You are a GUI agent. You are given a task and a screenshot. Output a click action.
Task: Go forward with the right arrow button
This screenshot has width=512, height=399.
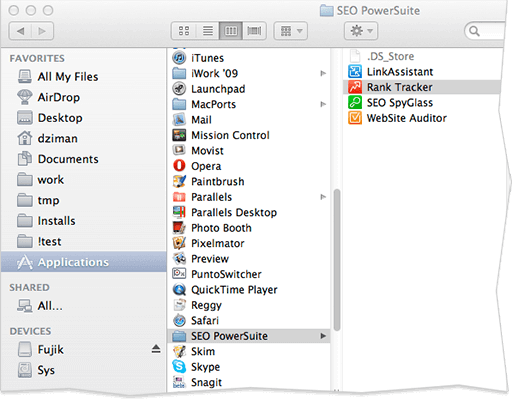point(42,31)
